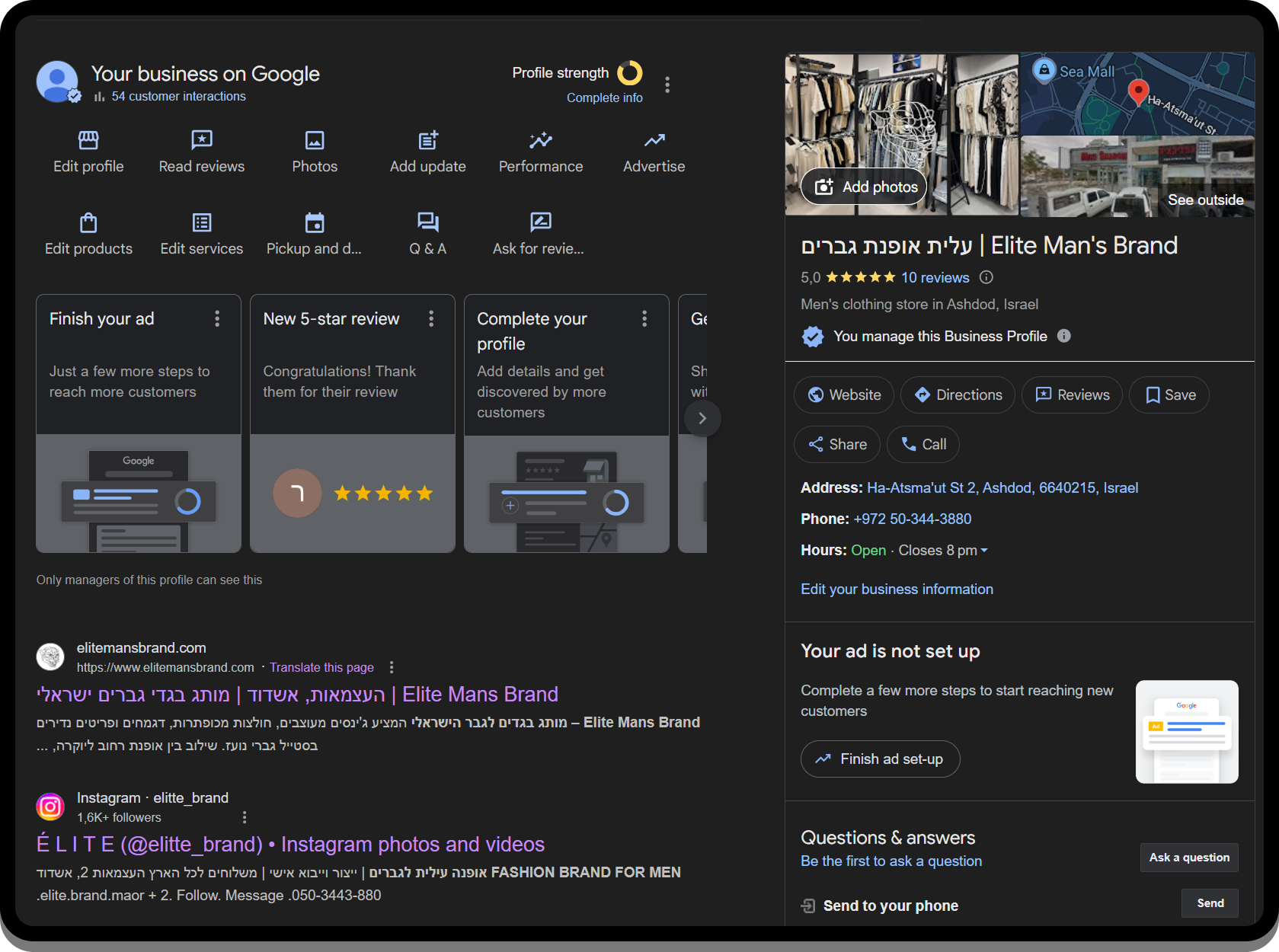This screenshot has width=1279, height=952.
Task: Open options for New 5-star review card
Action: tap(431, 319)
